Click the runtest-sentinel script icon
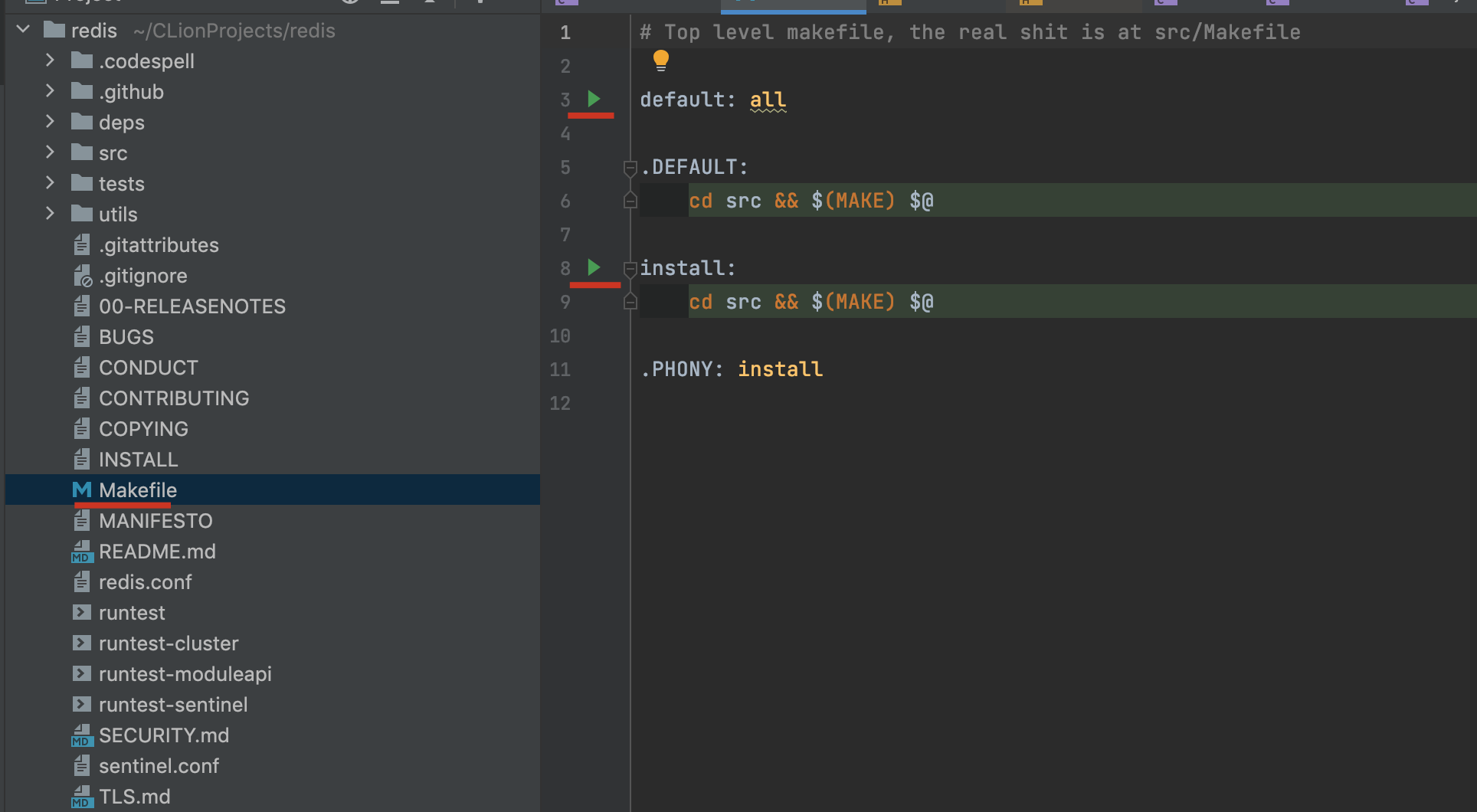Image resolution: width=1477 pixels, height=812 pixels. (82, 704)
